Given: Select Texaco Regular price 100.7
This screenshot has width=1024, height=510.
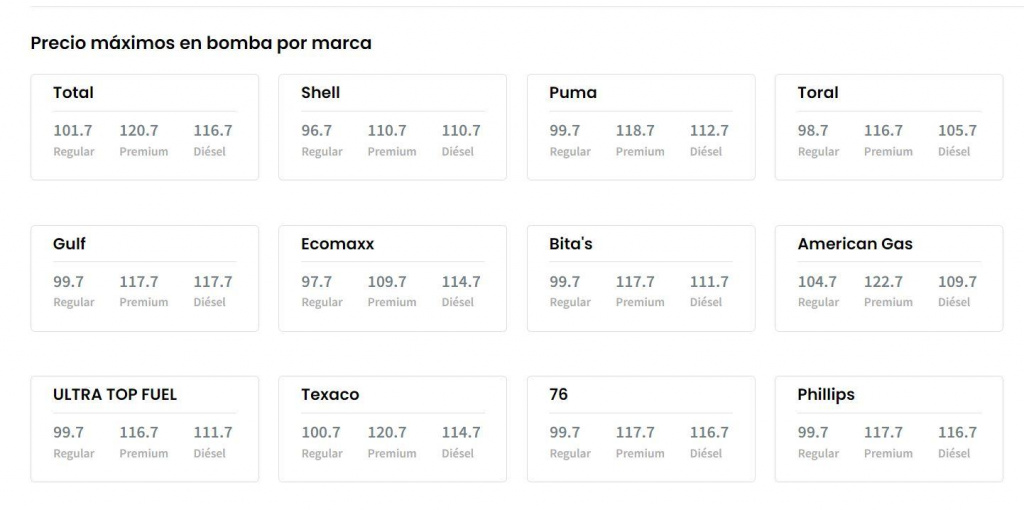Looking at the screenshot, I should [321, 433].
